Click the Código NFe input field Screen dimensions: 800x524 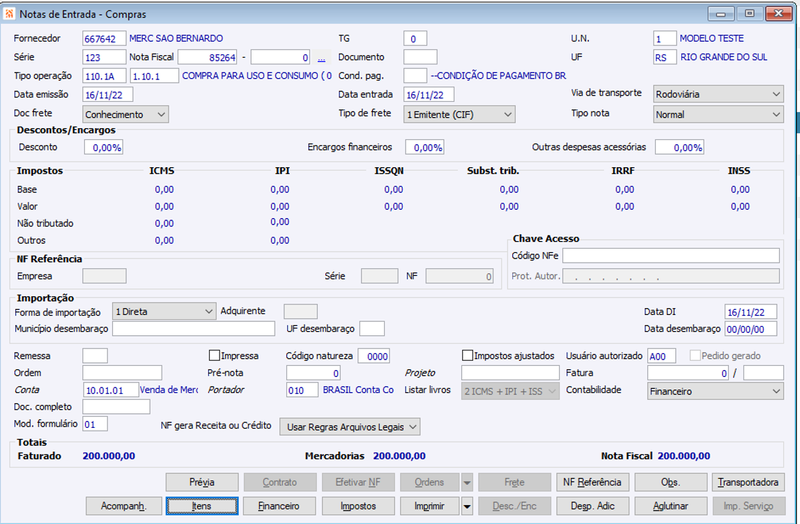(671, 256)
